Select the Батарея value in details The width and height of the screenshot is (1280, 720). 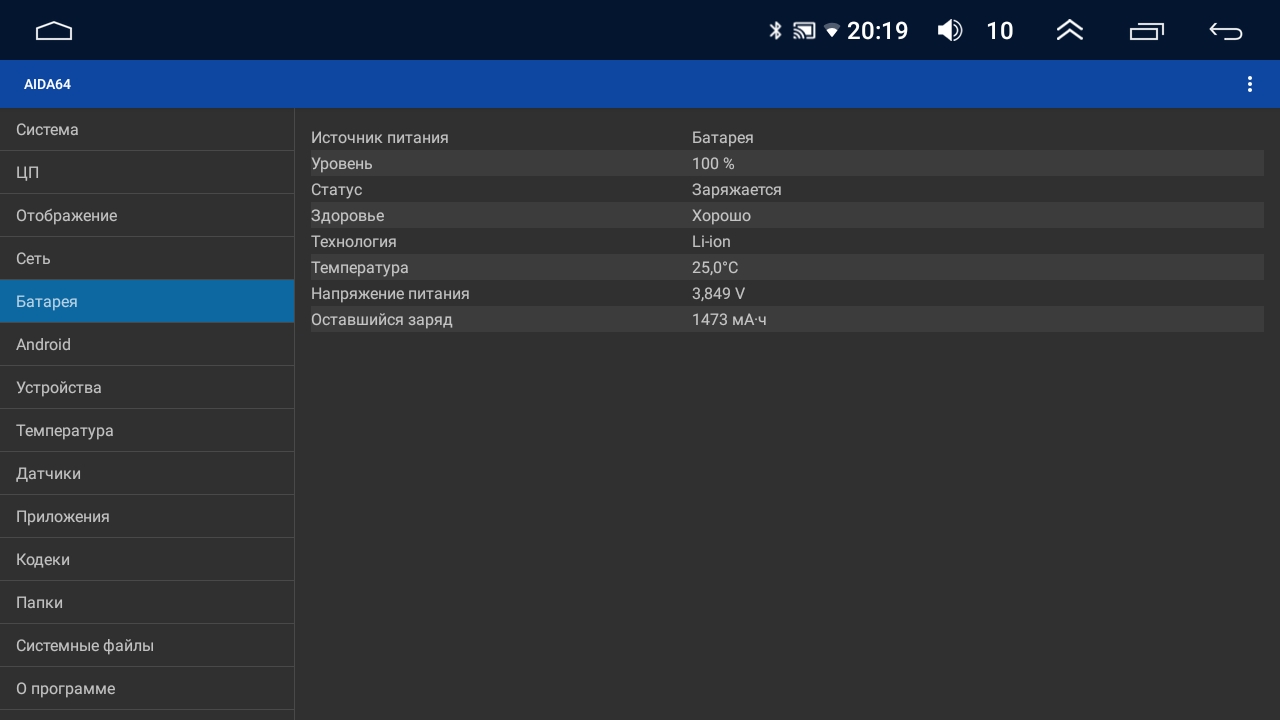click(722, 138)
